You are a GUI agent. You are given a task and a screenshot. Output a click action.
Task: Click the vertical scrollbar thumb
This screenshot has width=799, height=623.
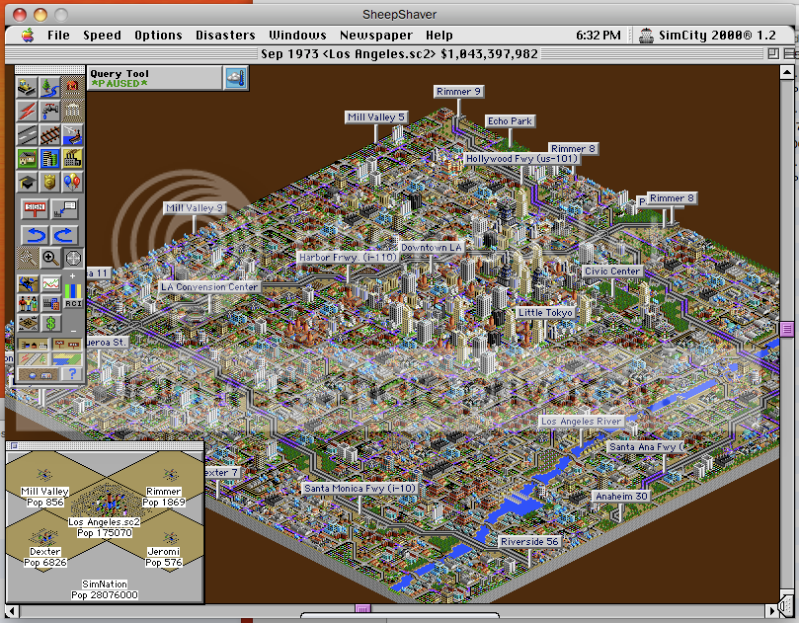tap(786, 329)
